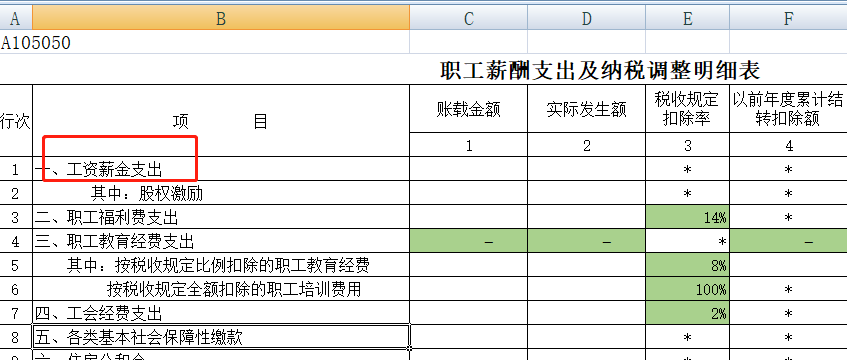Select the 账载金额 header cell
The height and width of the screenshot is (360, 847).
468,109
